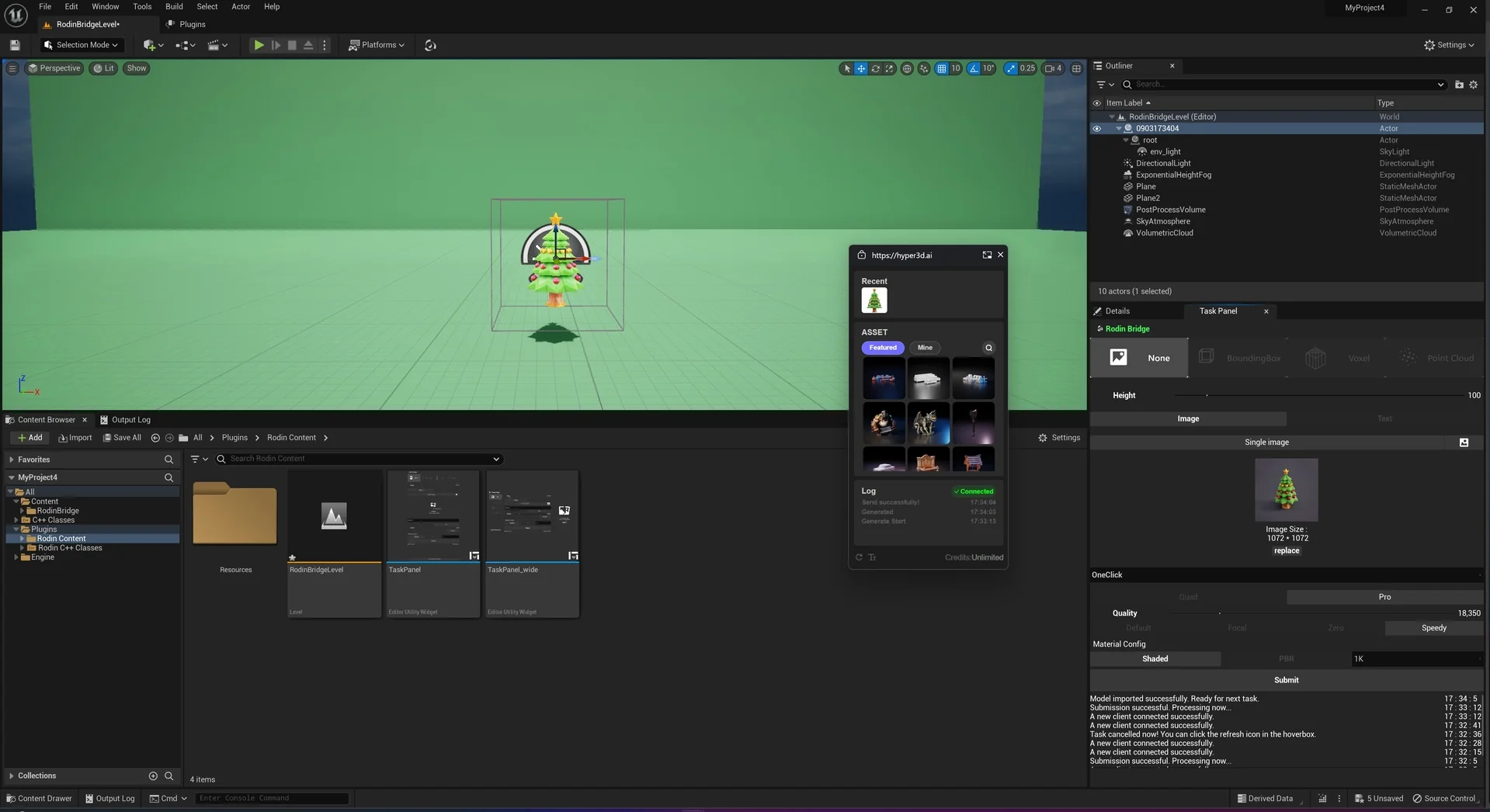This screenshot has width=1490, height=812.
Task: Click the single image picker icon
Action: [x=1464, y=442]
